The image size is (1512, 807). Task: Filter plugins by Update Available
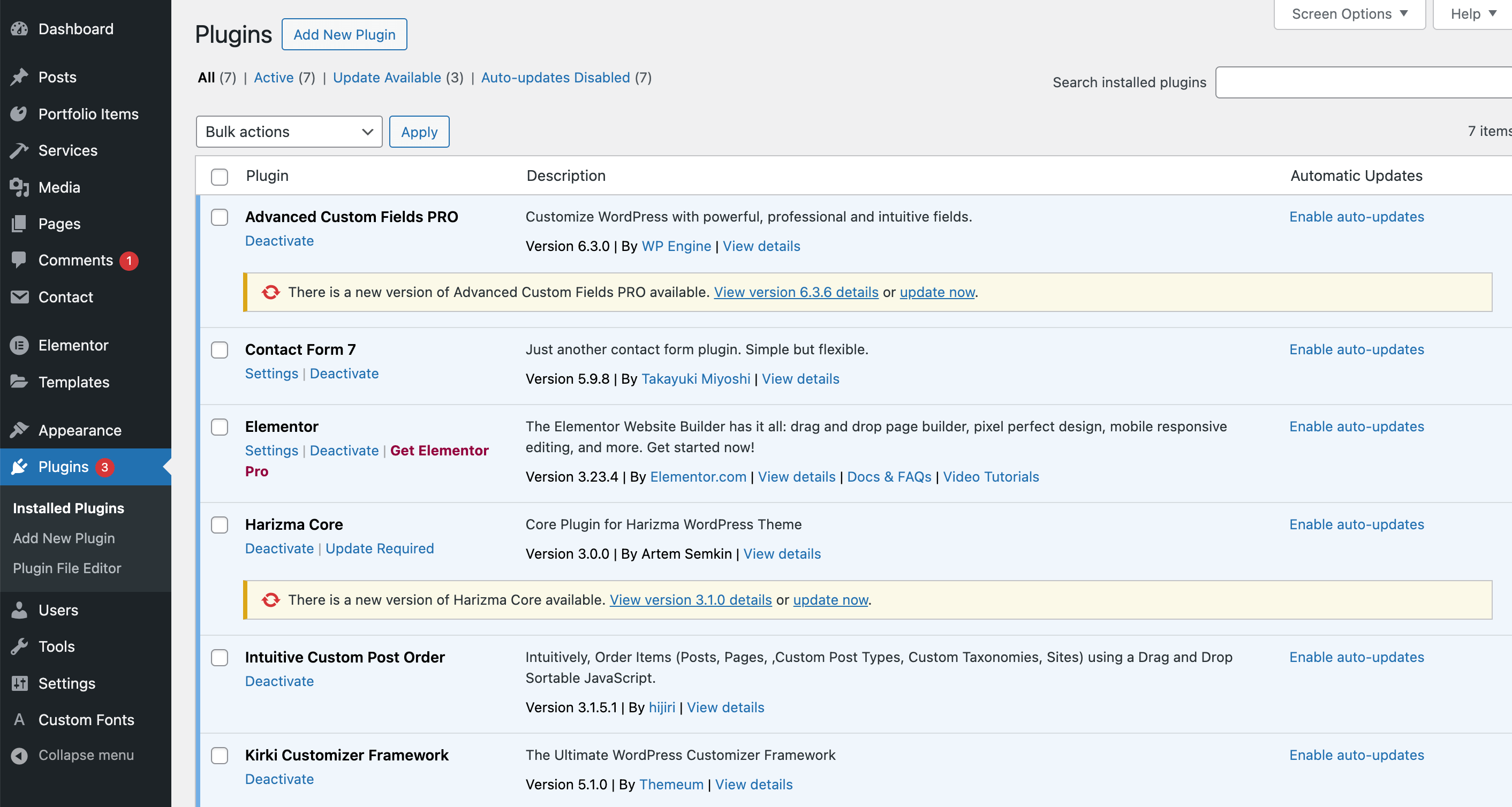tap(387, 78)
